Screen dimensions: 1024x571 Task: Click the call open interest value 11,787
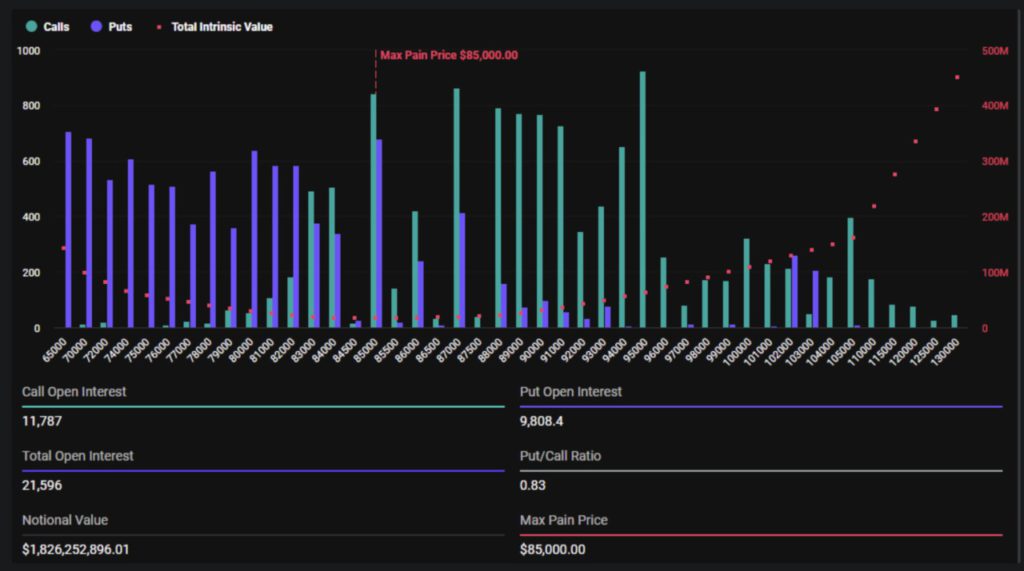[42, 421]
